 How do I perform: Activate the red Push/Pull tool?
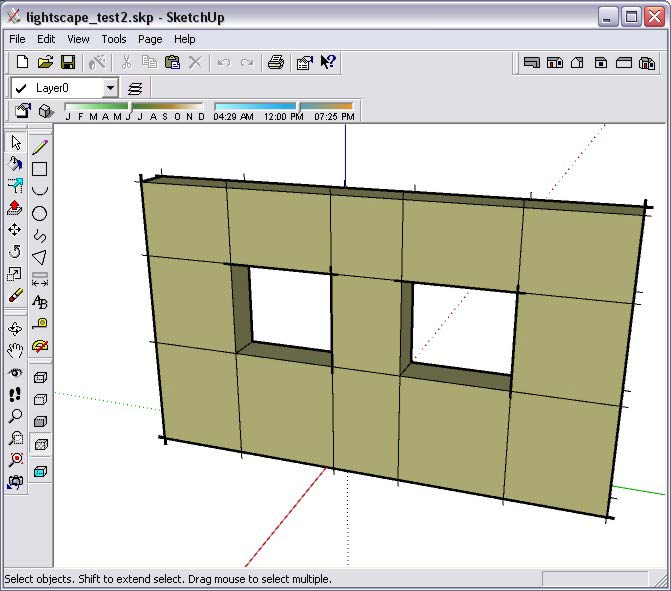coord(15,208)
